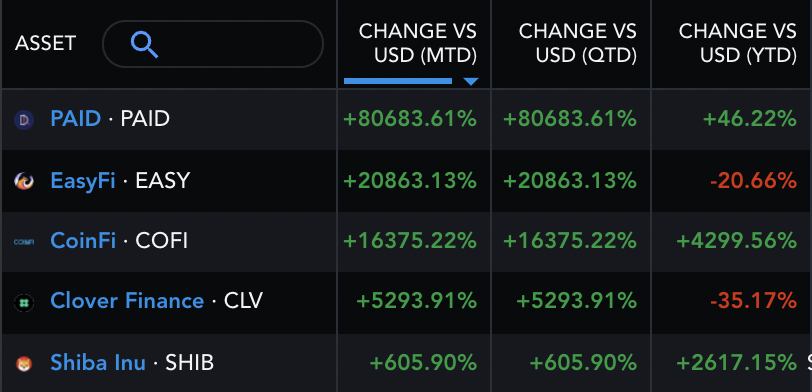812x392 pixels.
Task: Open the PAID asset link
Action: [x=76, y=119]
